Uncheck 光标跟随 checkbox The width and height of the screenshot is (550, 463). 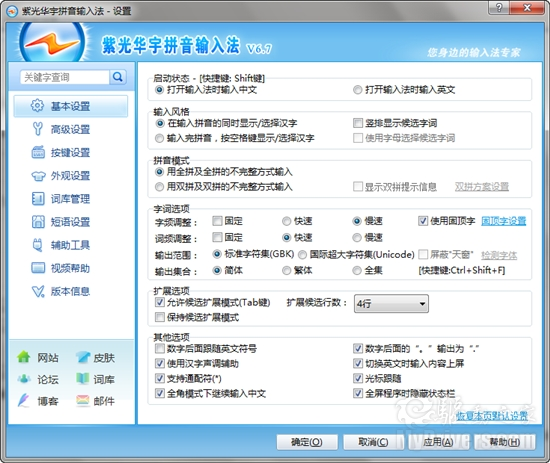pyautogui.click(x=358, y=378)
